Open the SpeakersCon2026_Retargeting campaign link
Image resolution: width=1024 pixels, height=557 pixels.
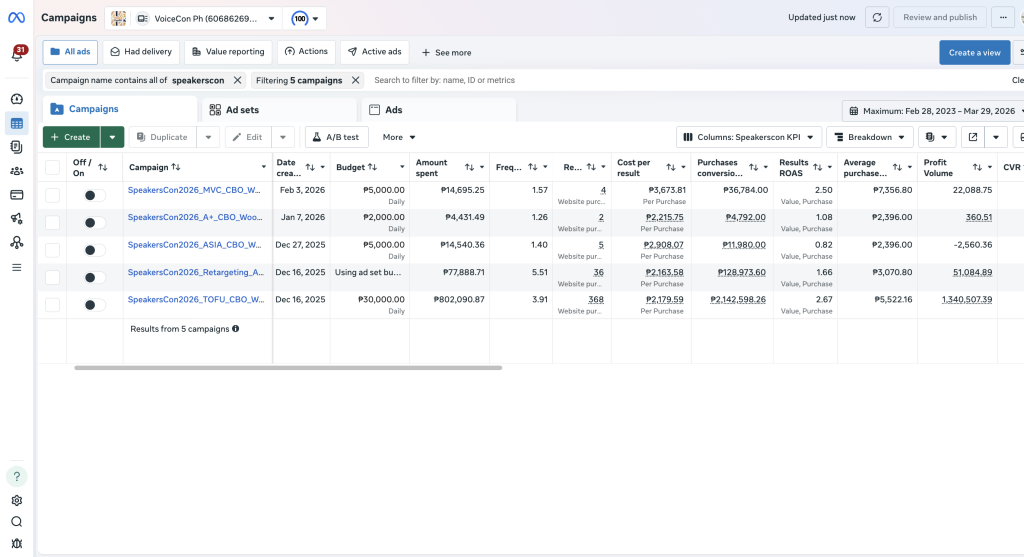click(x=196, y=272)
